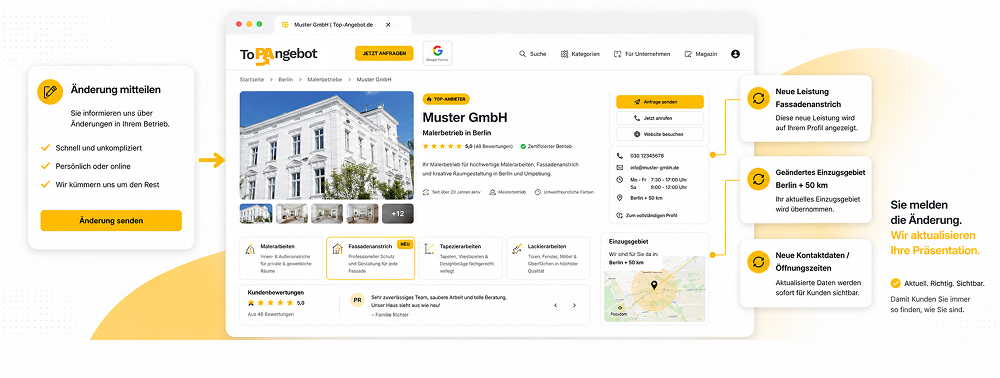Click the refresh icon on Geändertes Einzugsgebiet card

(x=758, y=179)
